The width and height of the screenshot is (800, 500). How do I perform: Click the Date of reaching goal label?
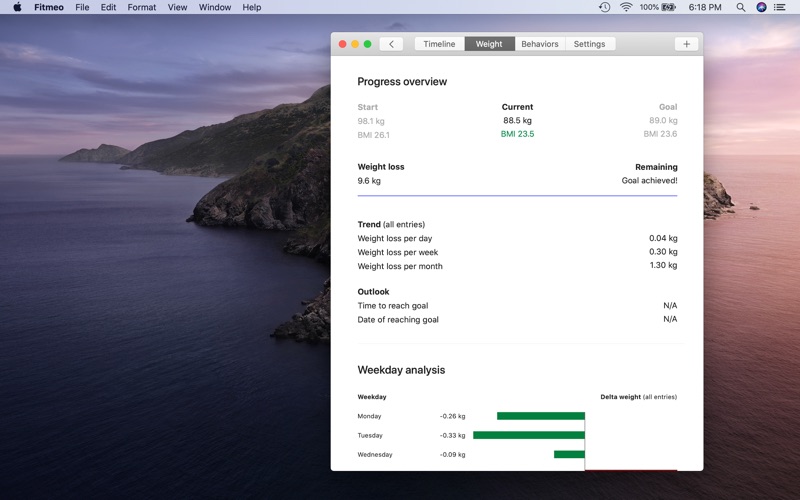[x=398, y=319]
